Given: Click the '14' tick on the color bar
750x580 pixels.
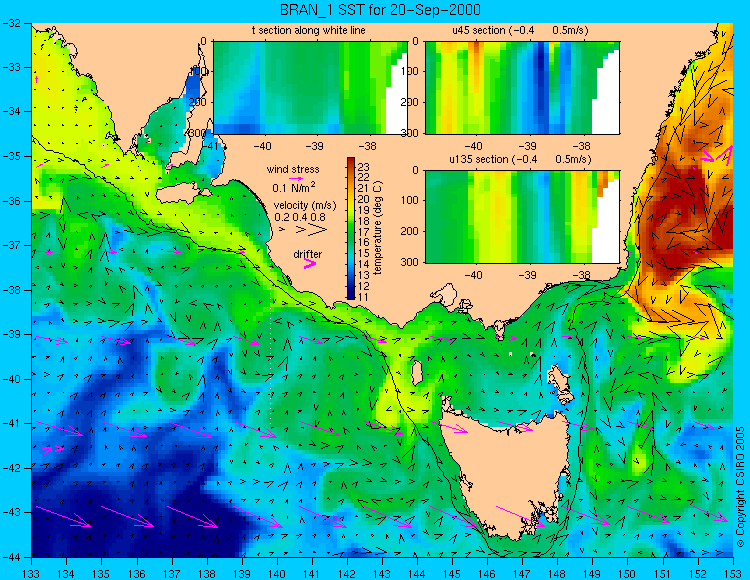Looking at the screenshot, I should tap(364, 264).
